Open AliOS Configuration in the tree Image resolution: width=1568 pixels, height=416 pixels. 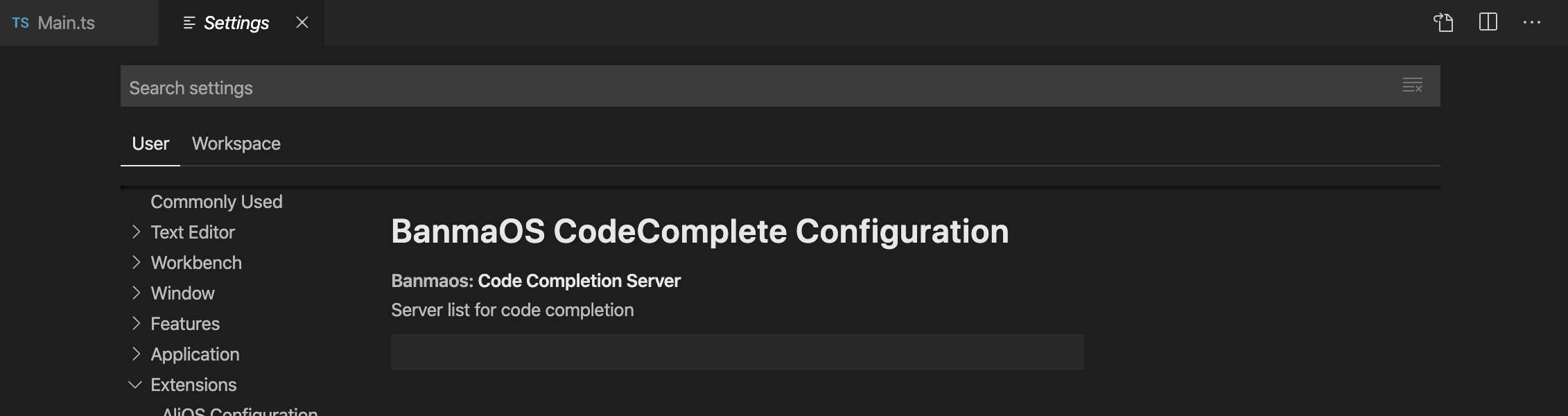tap(240, 411)
